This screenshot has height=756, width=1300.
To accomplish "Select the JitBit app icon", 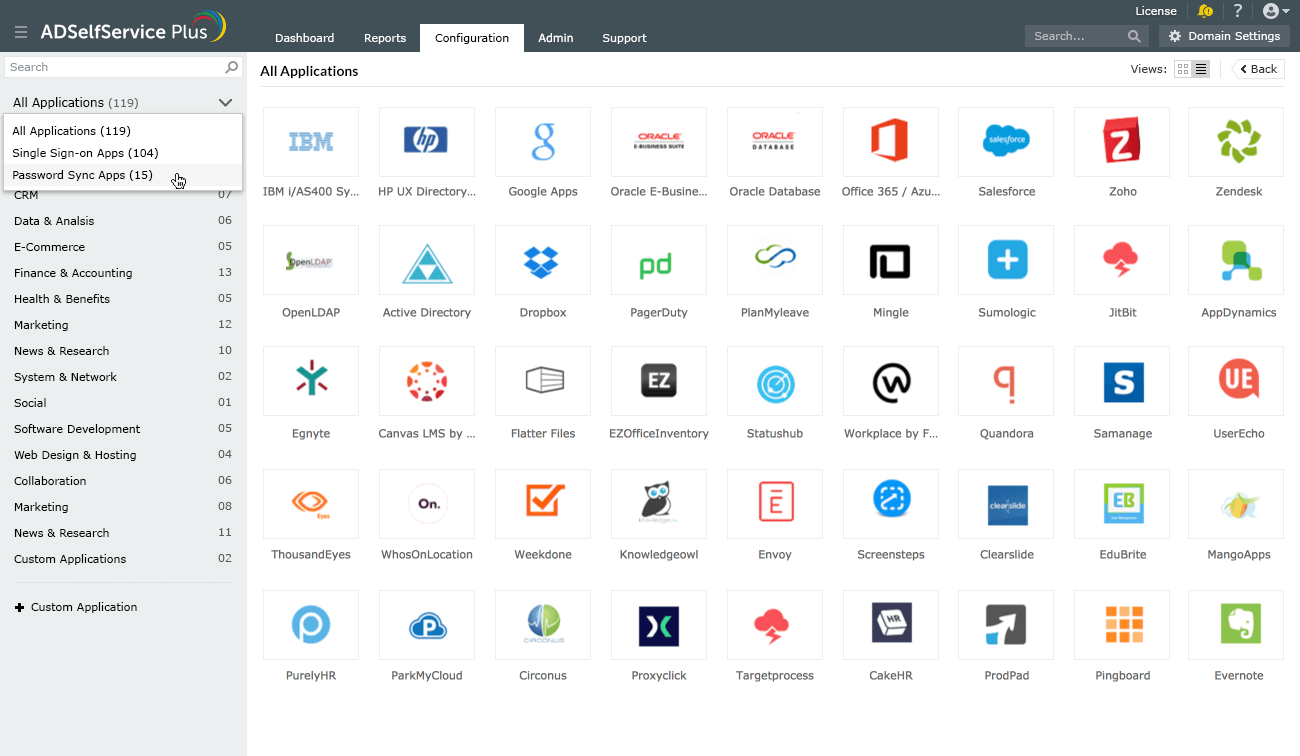I will click(1122, 261).
